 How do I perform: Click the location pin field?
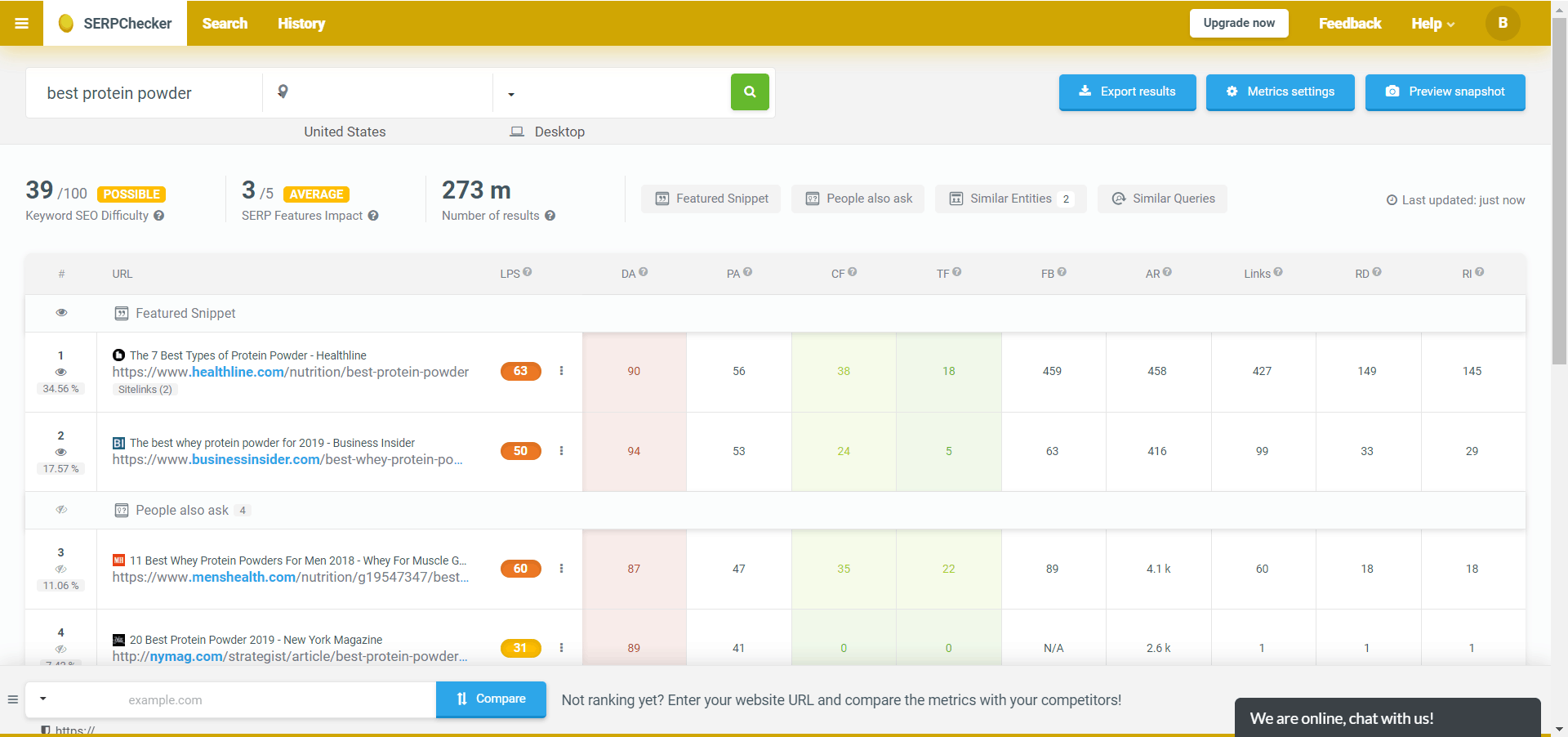click(x=377, y=92)
